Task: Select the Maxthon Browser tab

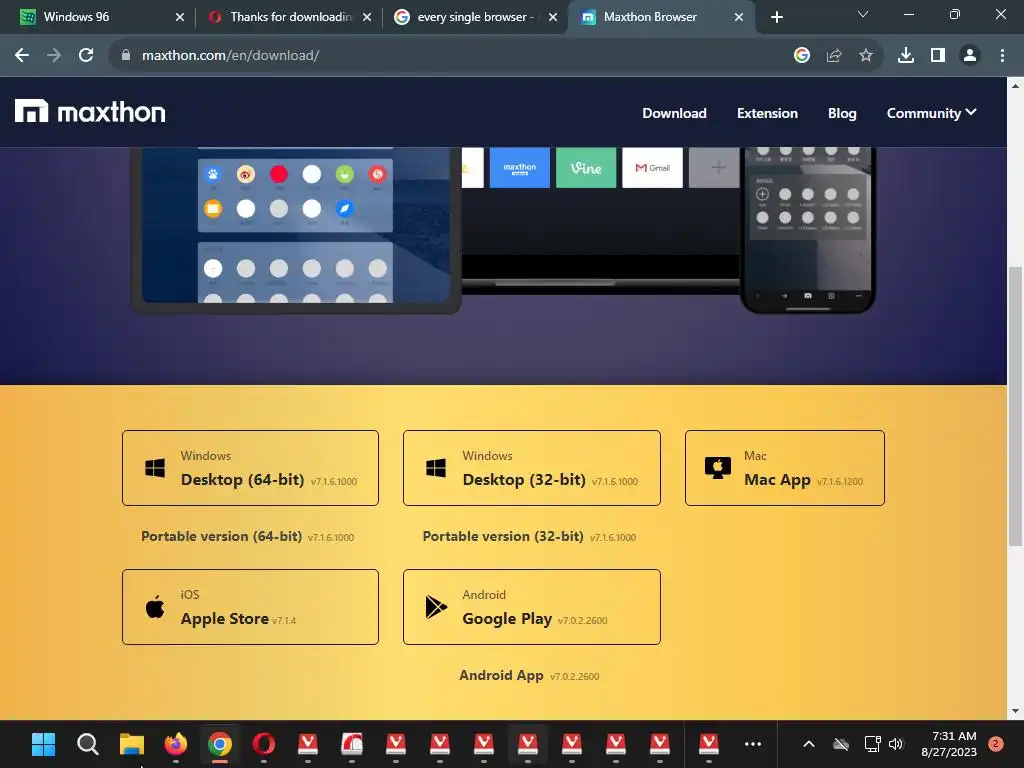Action: coord(661,17)
